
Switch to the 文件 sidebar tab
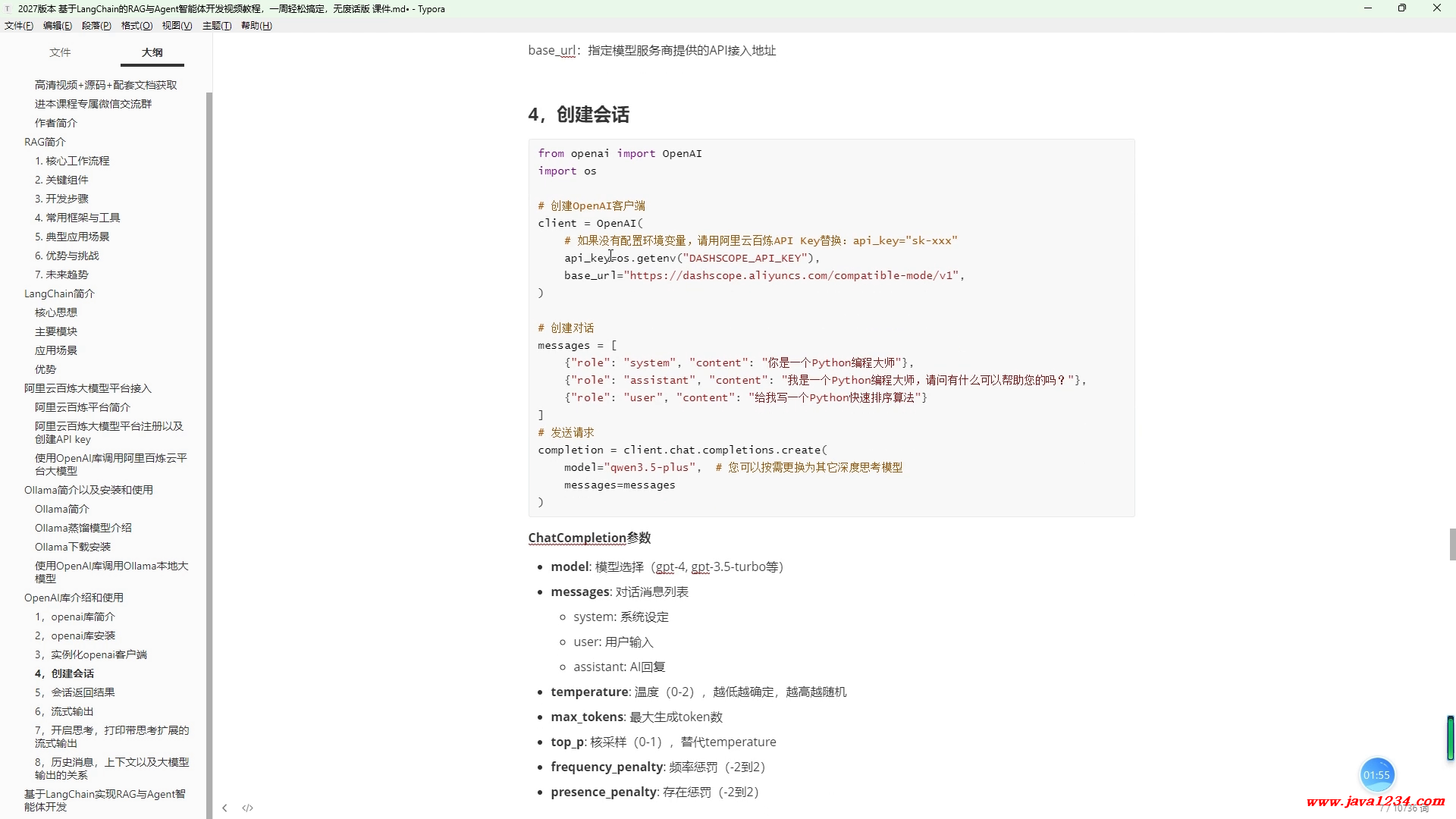tap(60, 52)
